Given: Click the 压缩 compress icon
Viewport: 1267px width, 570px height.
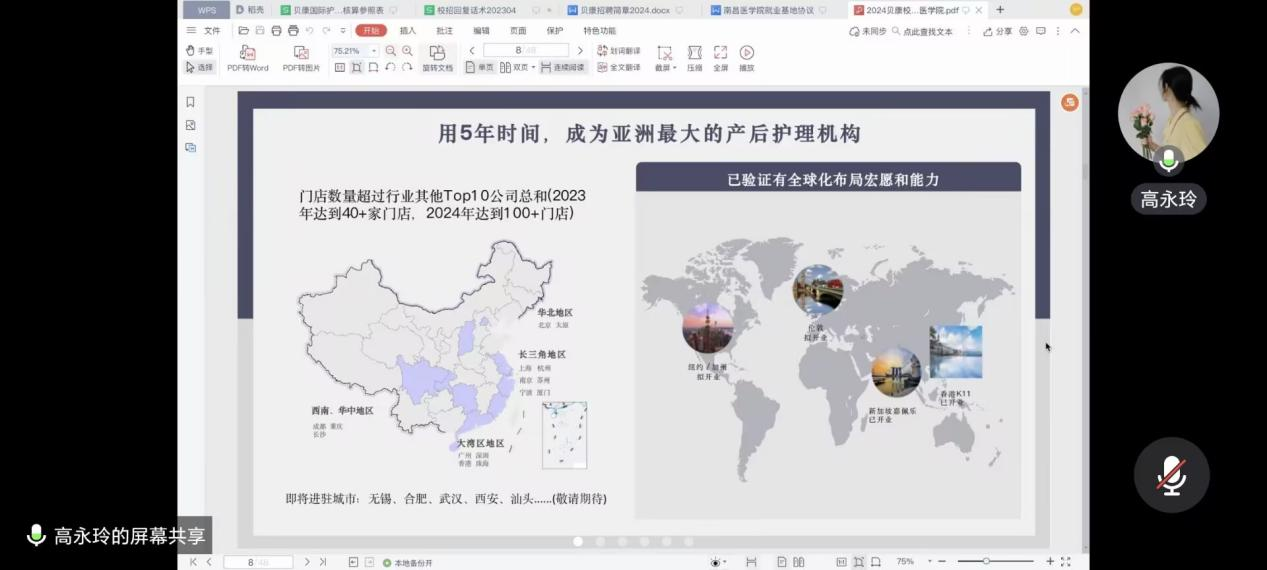Looking at the screenshot, I should click(x=694, y=52).
